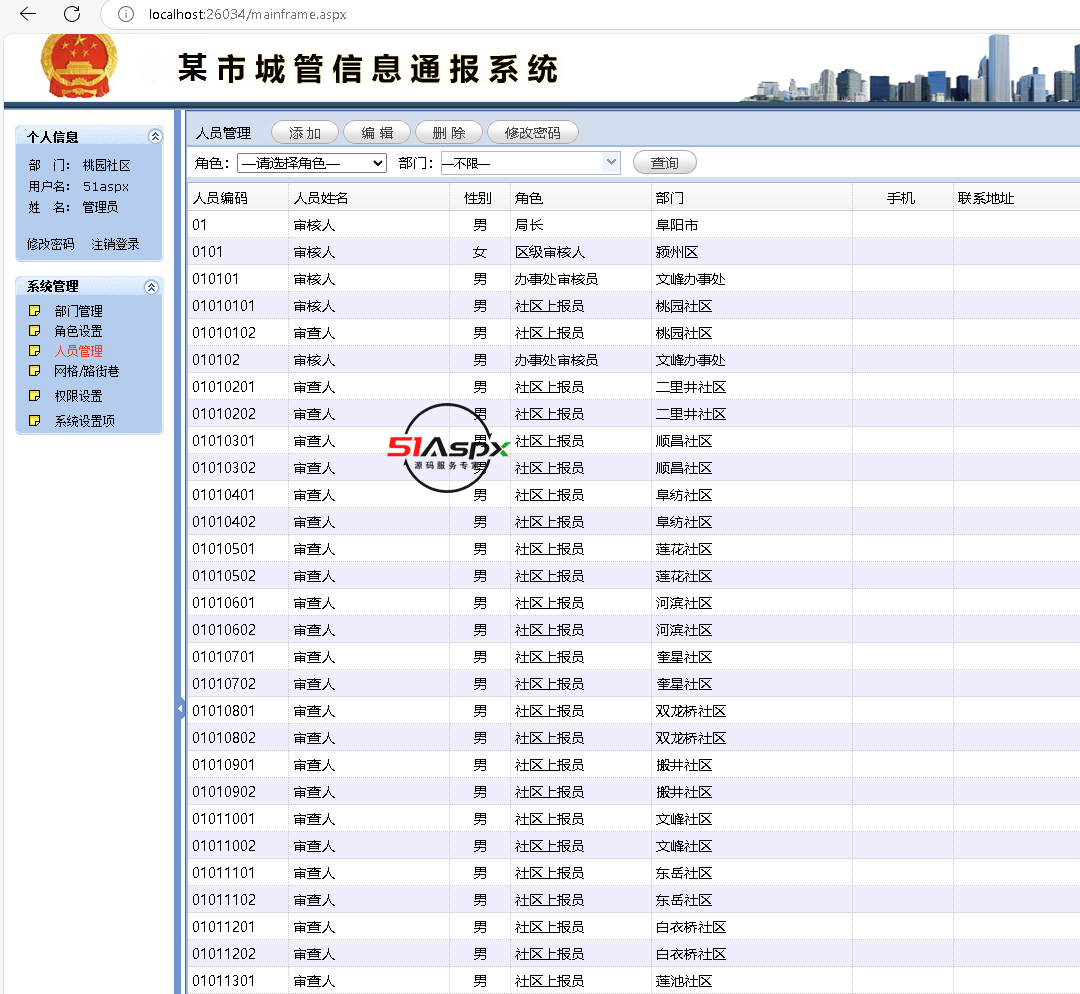Collapse the 系统管理 panel

(151, 287)
